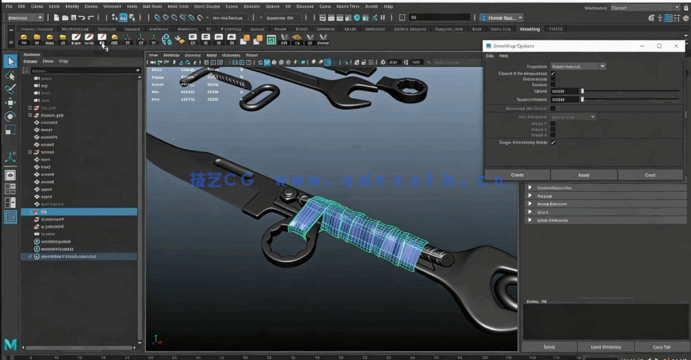The height and width of the screenshot is (360, 691).
Task: Click the Create button in ShrinkWrap Options
Action: pyautogui.click(x=517, y=175)
